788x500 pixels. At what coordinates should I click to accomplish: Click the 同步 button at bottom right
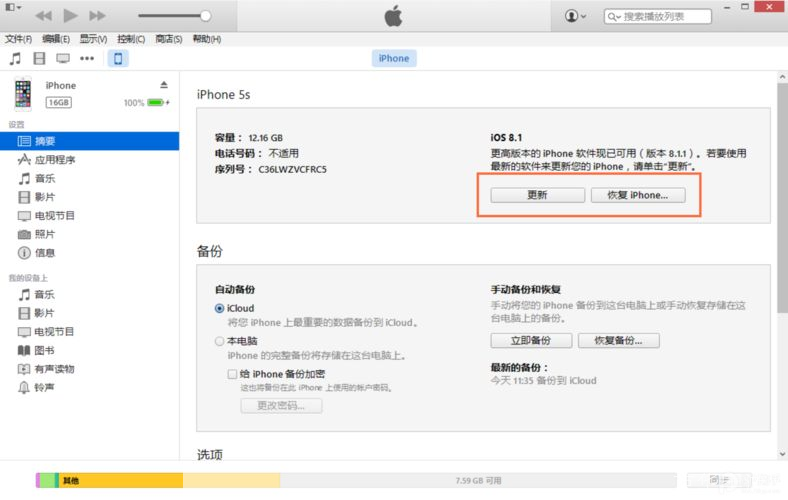[719, 480]
